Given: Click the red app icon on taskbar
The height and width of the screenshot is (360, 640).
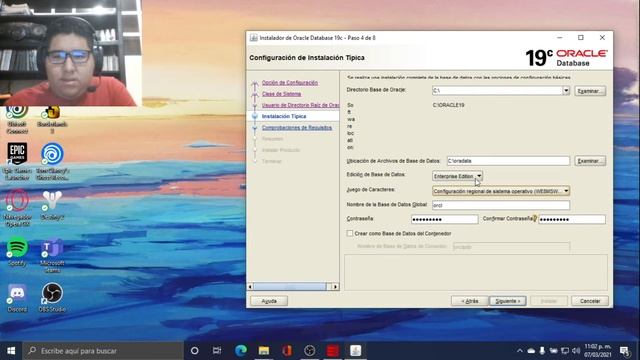Looking at the screenshot, I should click(x=333, y=351).
